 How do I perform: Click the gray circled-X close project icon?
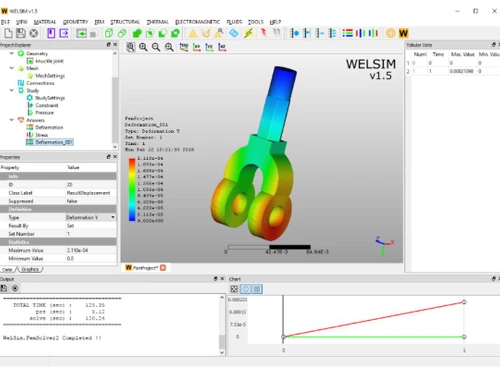pos(33,33)
